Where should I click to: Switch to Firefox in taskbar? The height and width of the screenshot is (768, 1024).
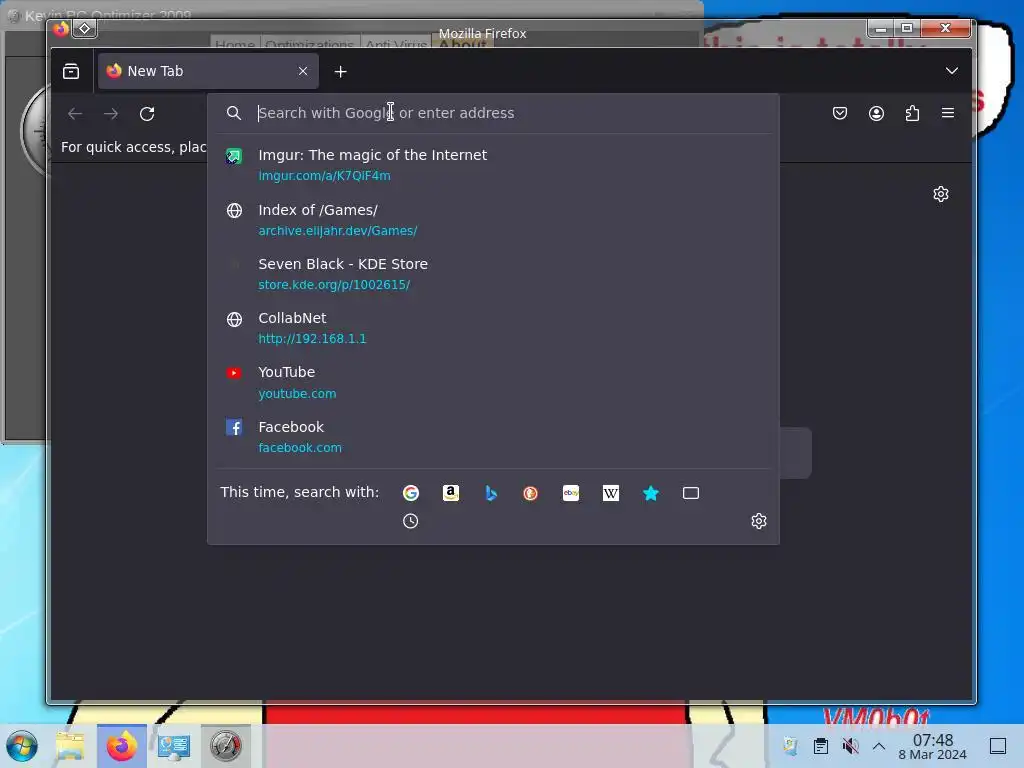[121, 746]
